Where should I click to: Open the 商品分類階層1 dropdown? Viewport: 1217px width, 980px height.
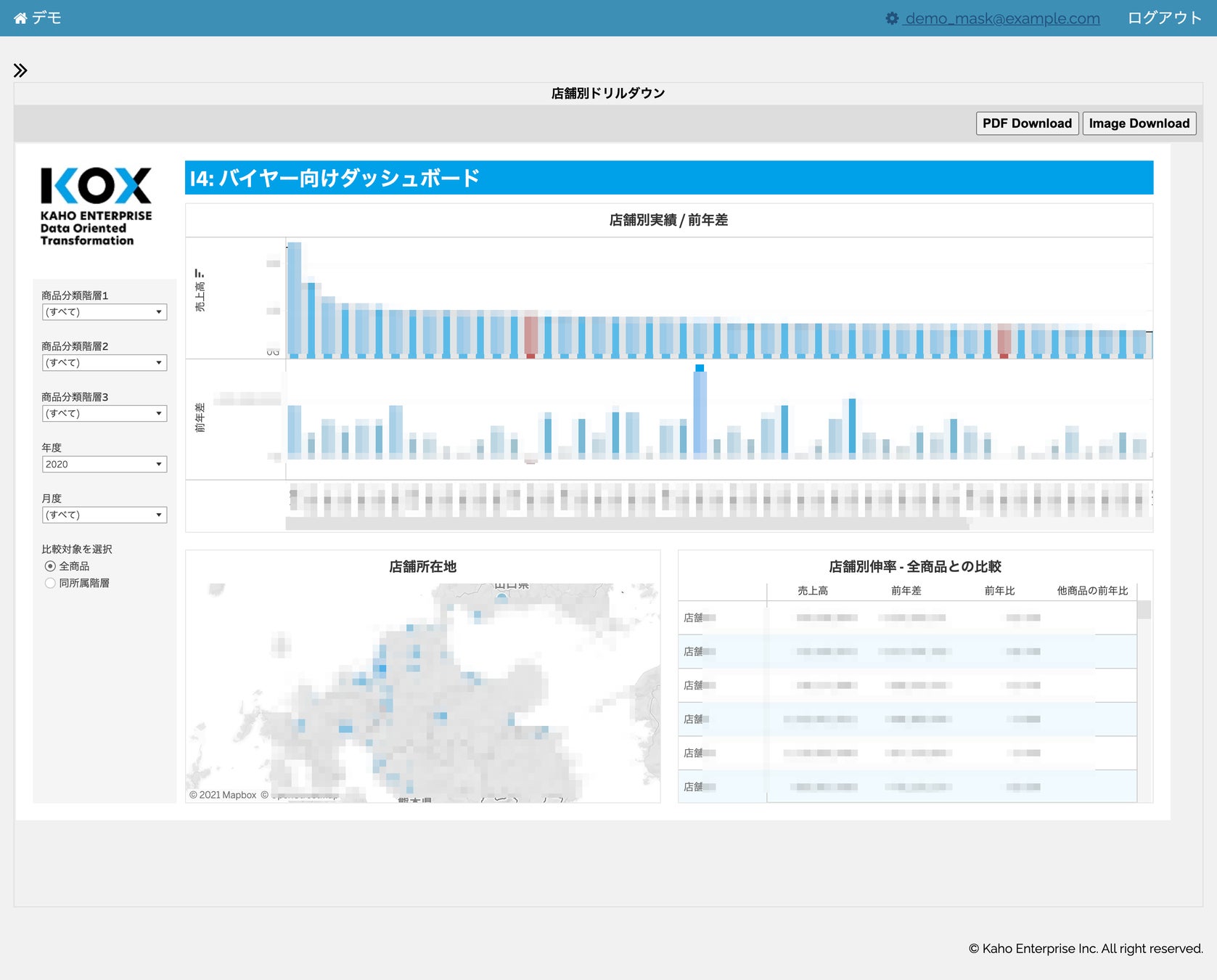[104, 312]
